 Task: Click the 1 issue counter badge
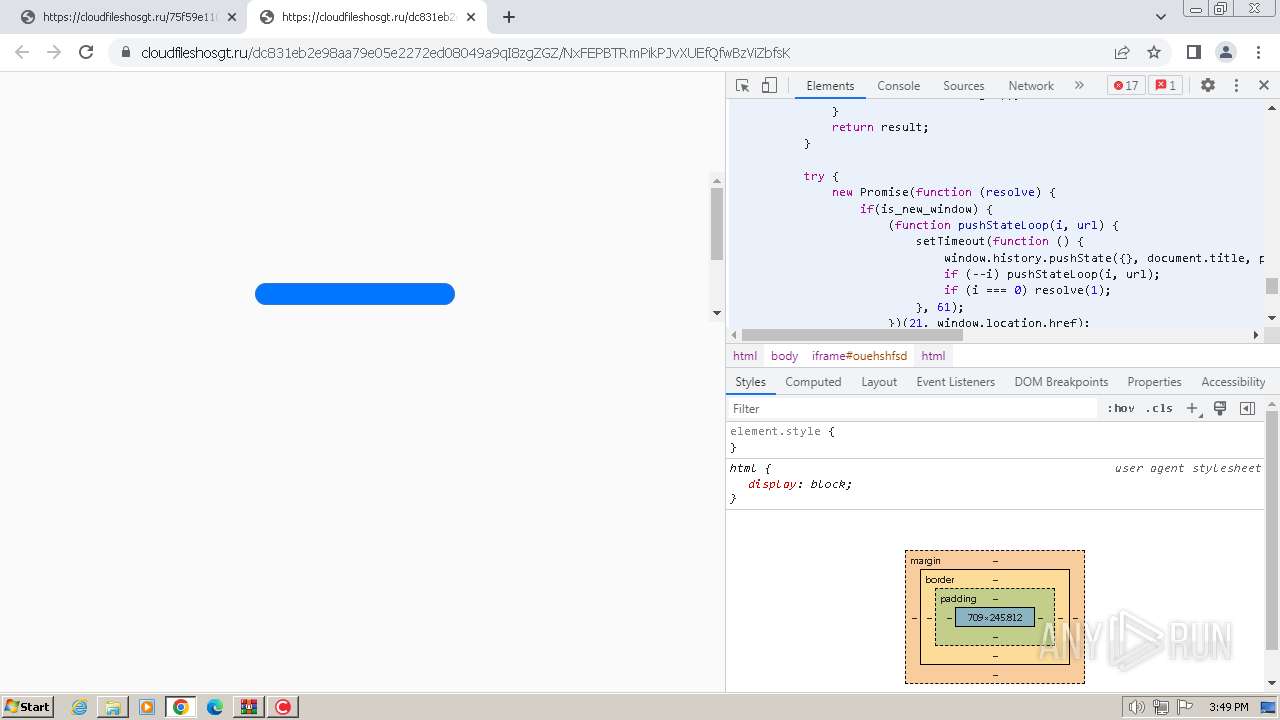point(1165,85)
